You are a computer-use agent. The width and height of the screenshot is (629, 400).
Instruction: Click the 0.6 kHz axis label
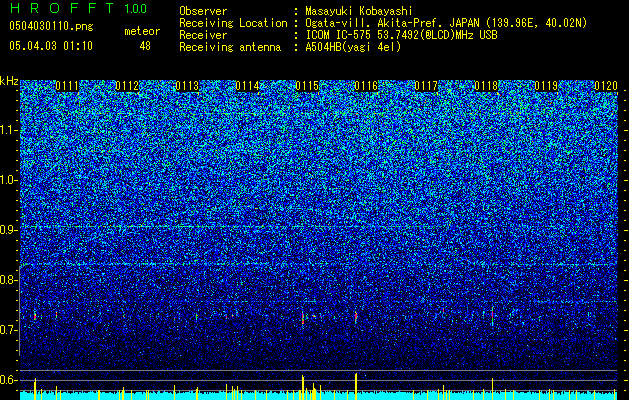[x=9, y=380]
